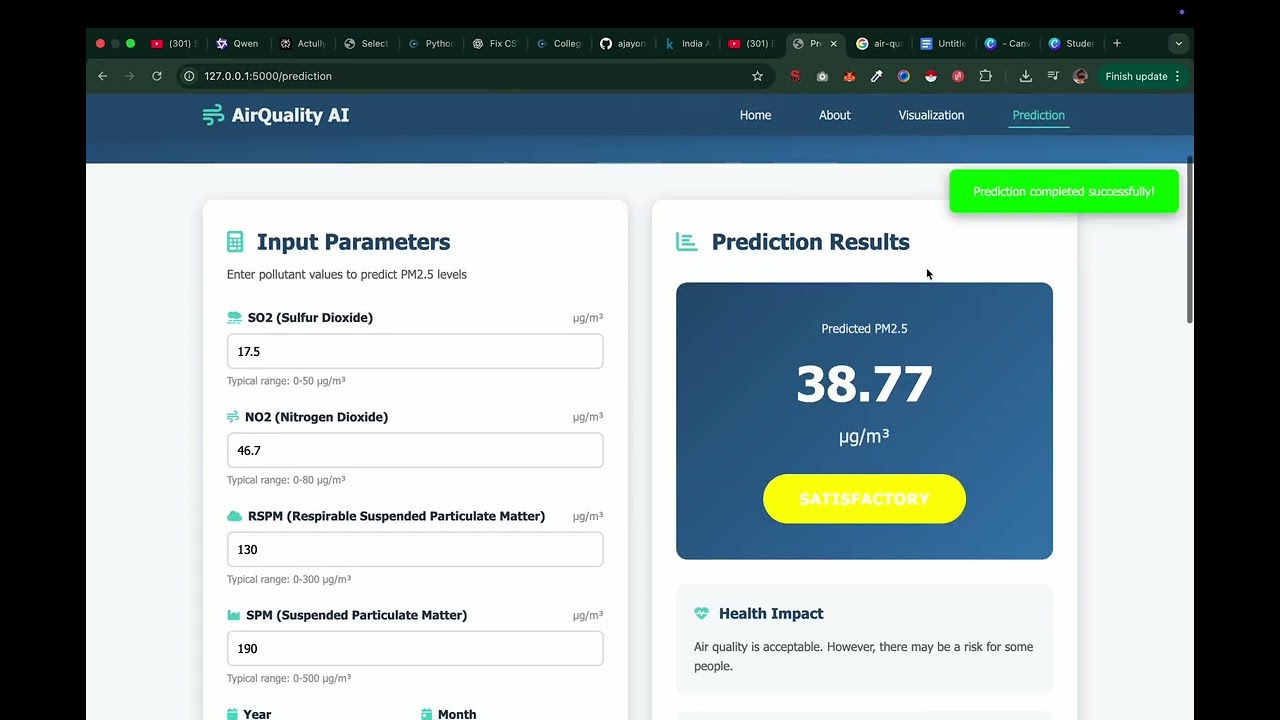Bookmark this page with the star icon
Image resolution: width=1280 pixels, height=720 pixels.
click(x=757, y=76)
